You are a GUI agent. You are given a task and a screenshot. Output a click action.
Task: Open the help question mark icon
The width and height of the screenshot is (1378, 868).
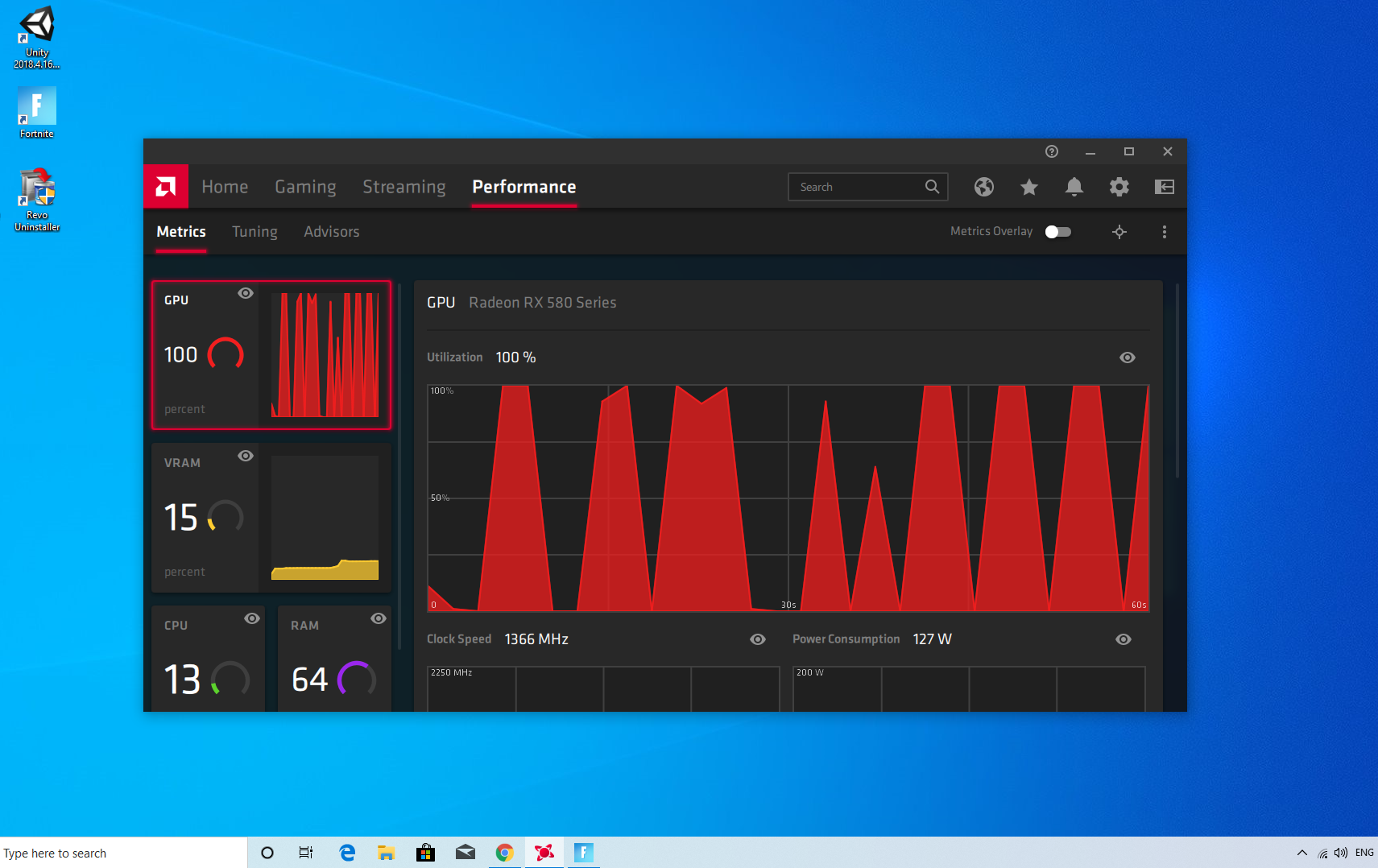point(1051,151)
